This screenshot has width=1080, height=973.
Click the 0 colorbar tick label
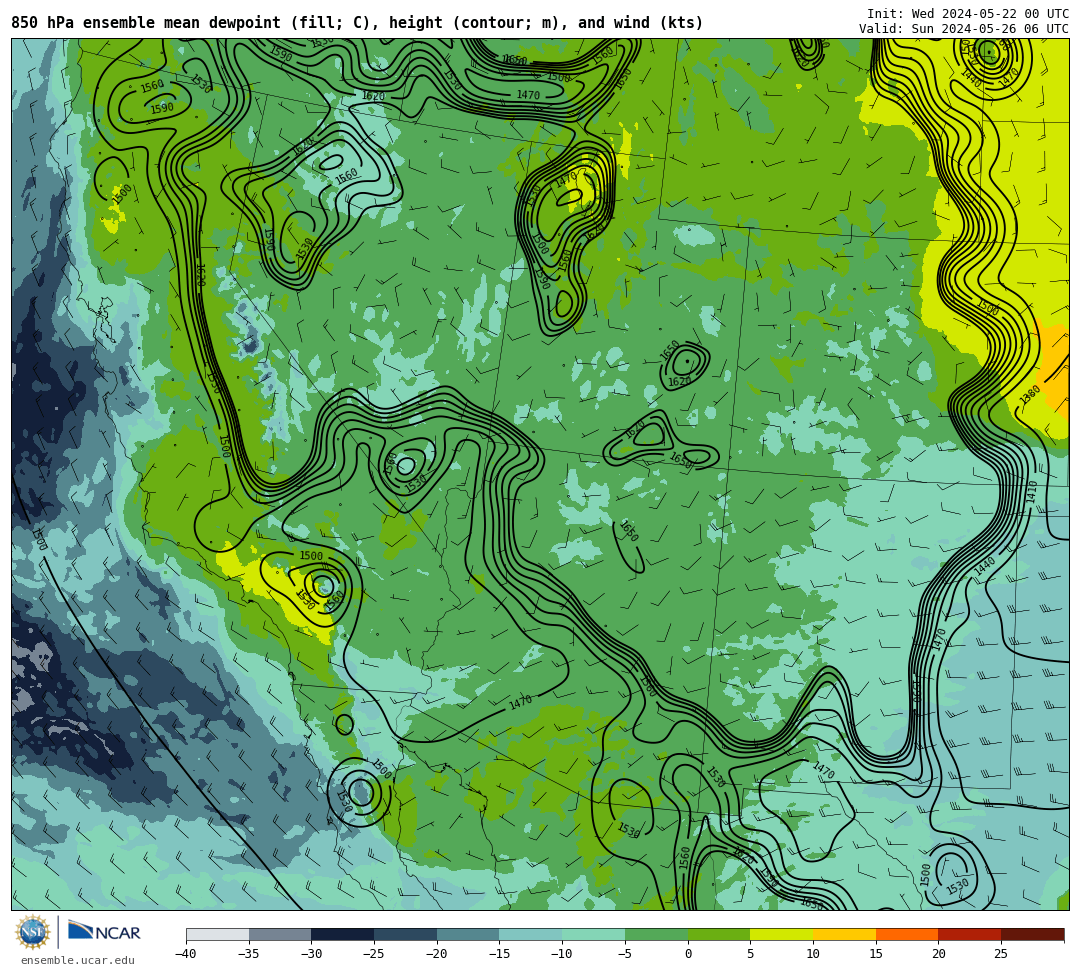click(x=688, y=954)
